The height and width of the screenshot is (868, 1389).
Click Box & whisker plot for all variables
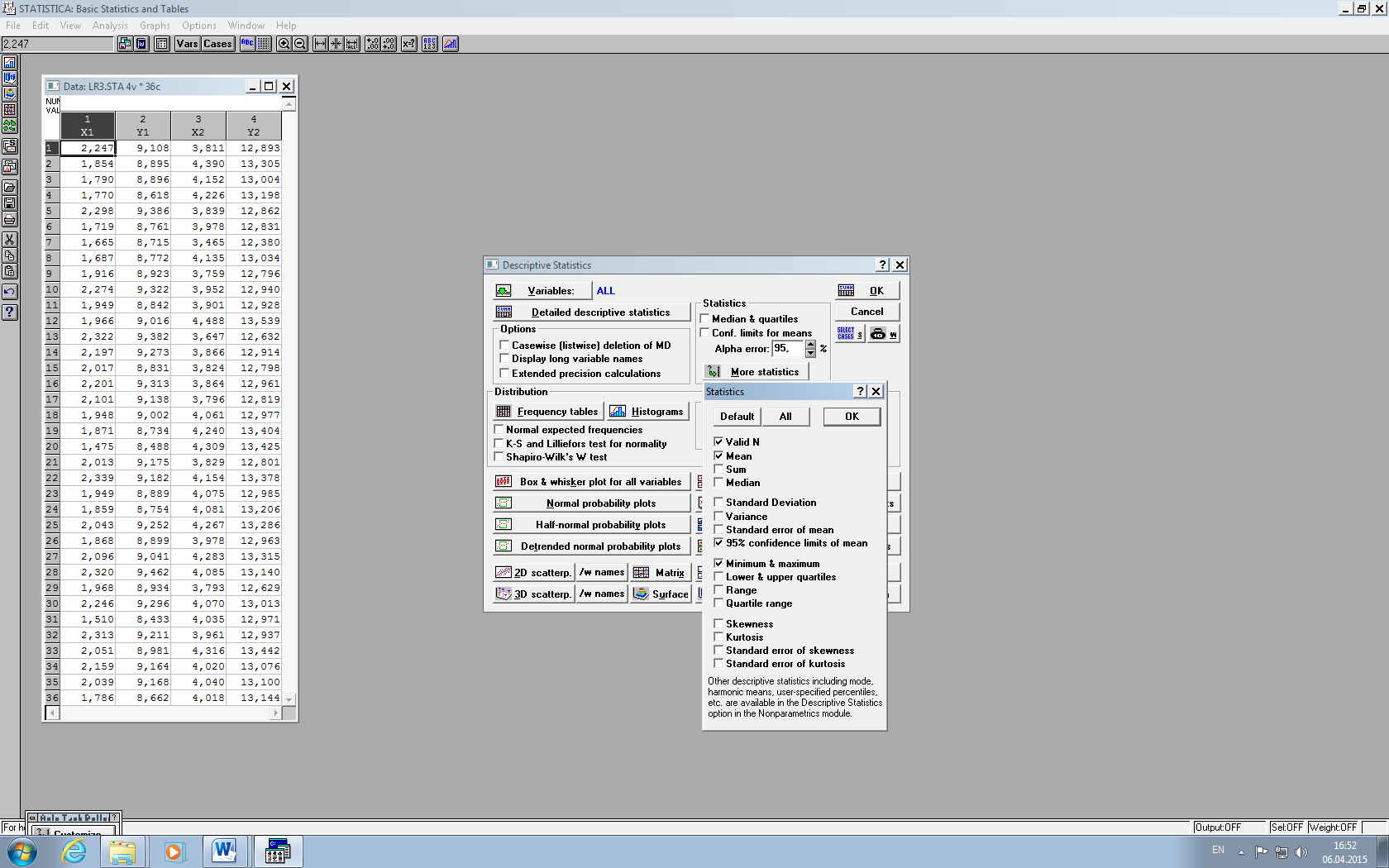[x=591, y=482]
